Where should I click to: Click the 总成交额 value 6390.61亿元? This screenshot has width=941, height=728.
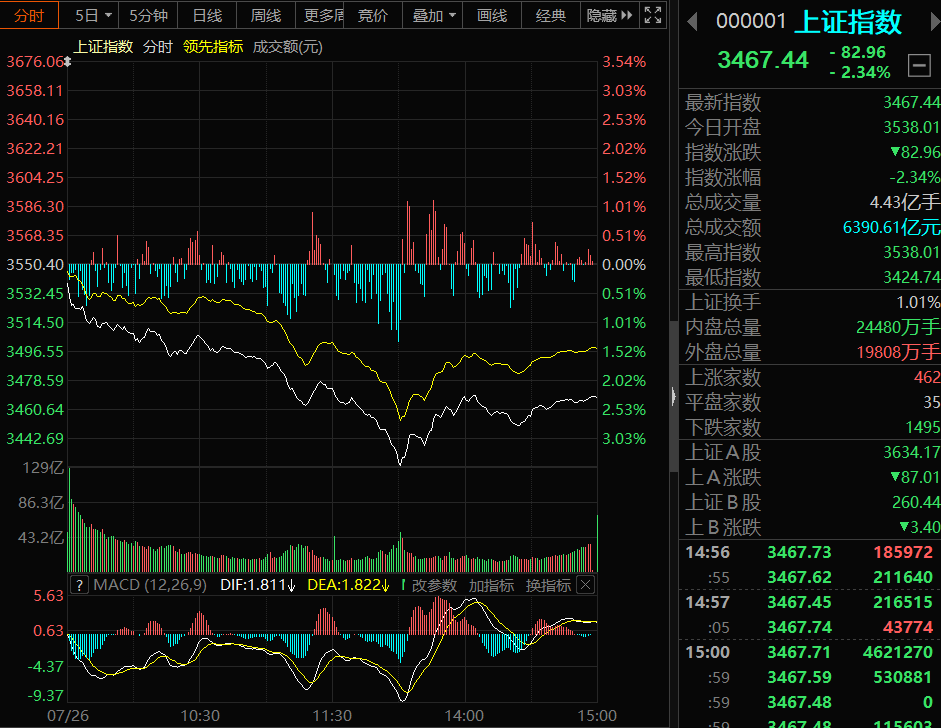(891, 227)
